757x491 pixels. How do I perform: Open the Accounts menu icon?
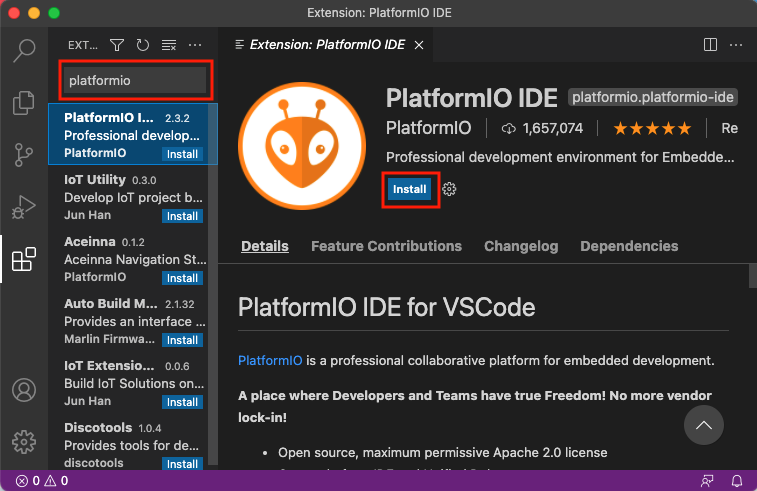(x=24, y=389)
